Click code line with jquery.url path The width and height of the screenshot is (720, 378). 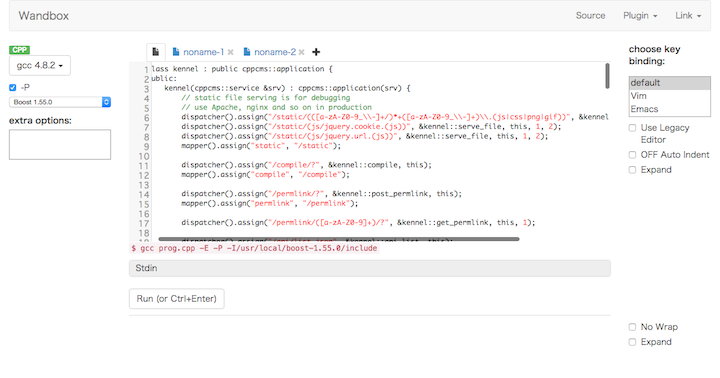click(365, 136)
